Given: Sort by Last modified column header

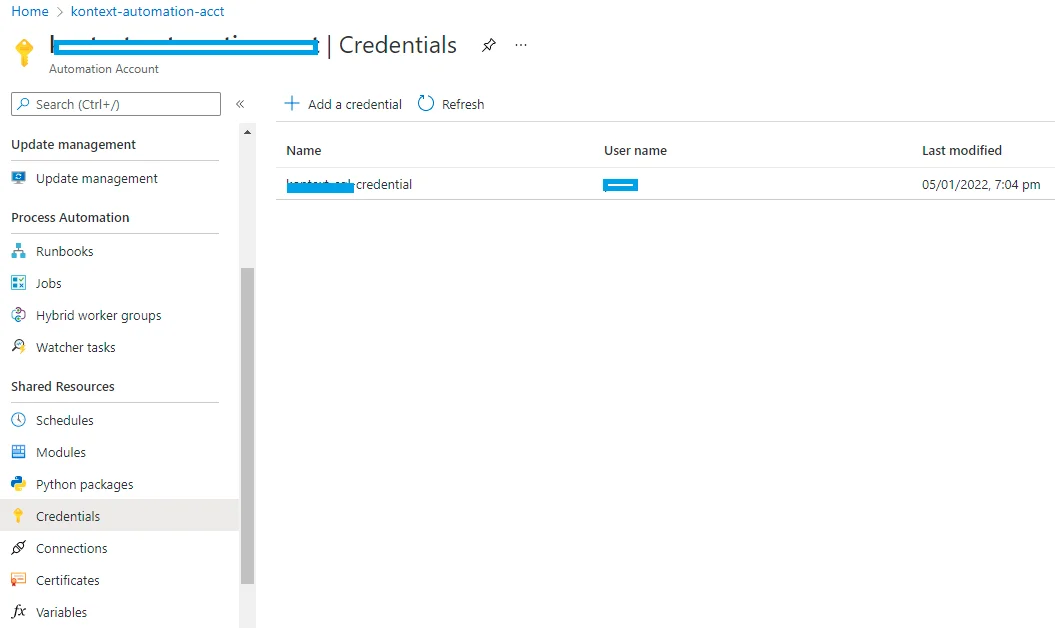Looking at the screenshot, I should click(x=961, y=150).
